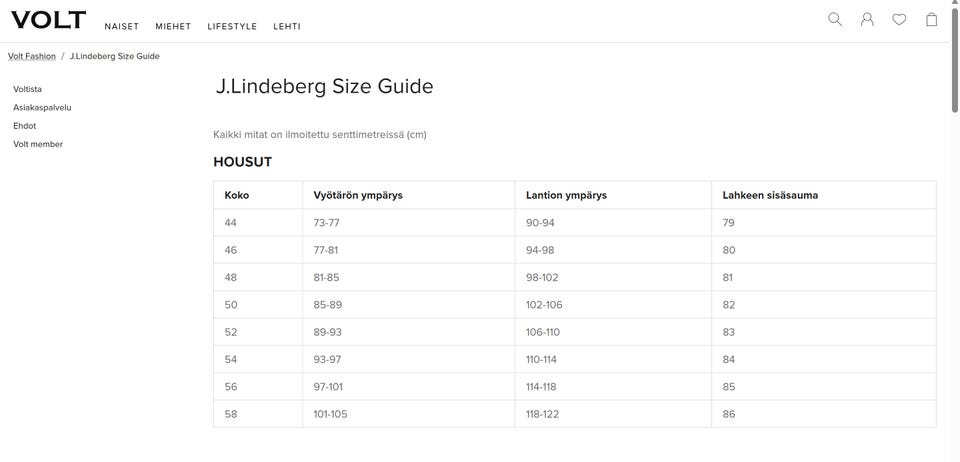Open Ehdot sidebar link
This screenshot has height=462, width=960.
click(x=24, y=126)
